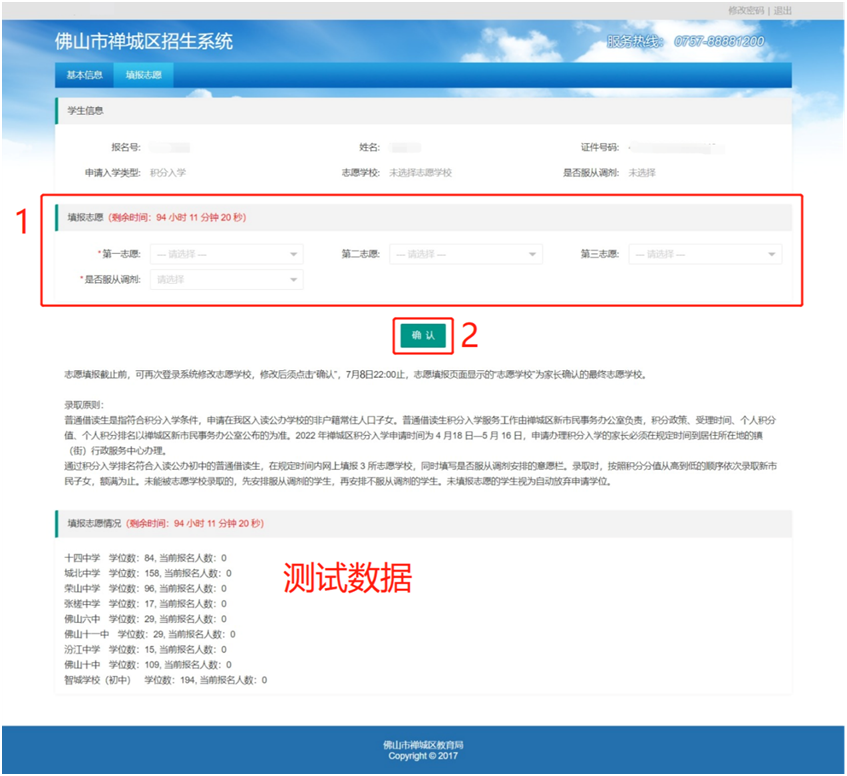Viewport: 847px width, 776px height.
Task: Click the 佛山市禅城区教育局 footer text
Action: click(423, 745)
